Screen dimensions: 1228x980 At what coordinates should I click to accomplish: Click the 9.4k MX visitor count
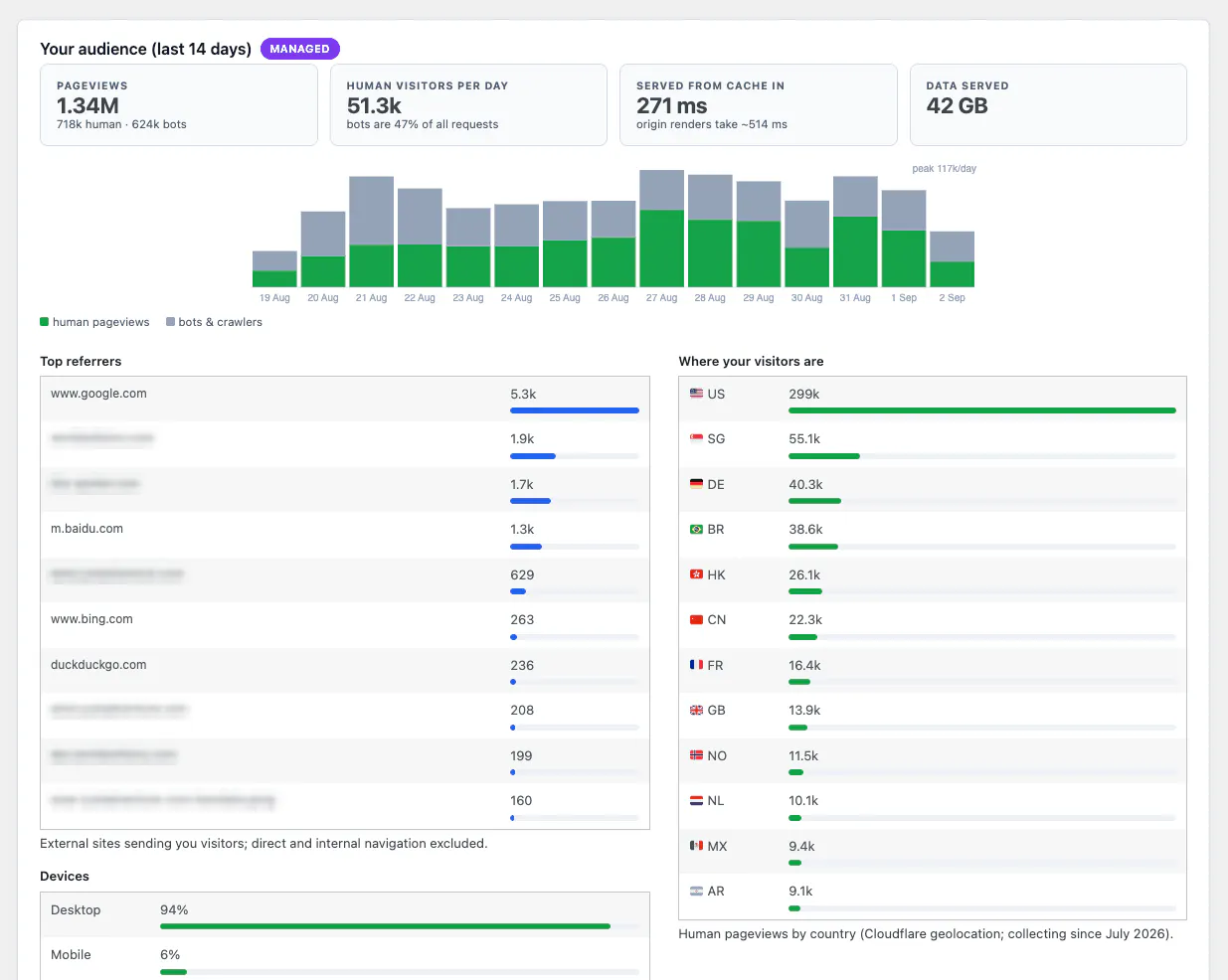pos(801,846)
